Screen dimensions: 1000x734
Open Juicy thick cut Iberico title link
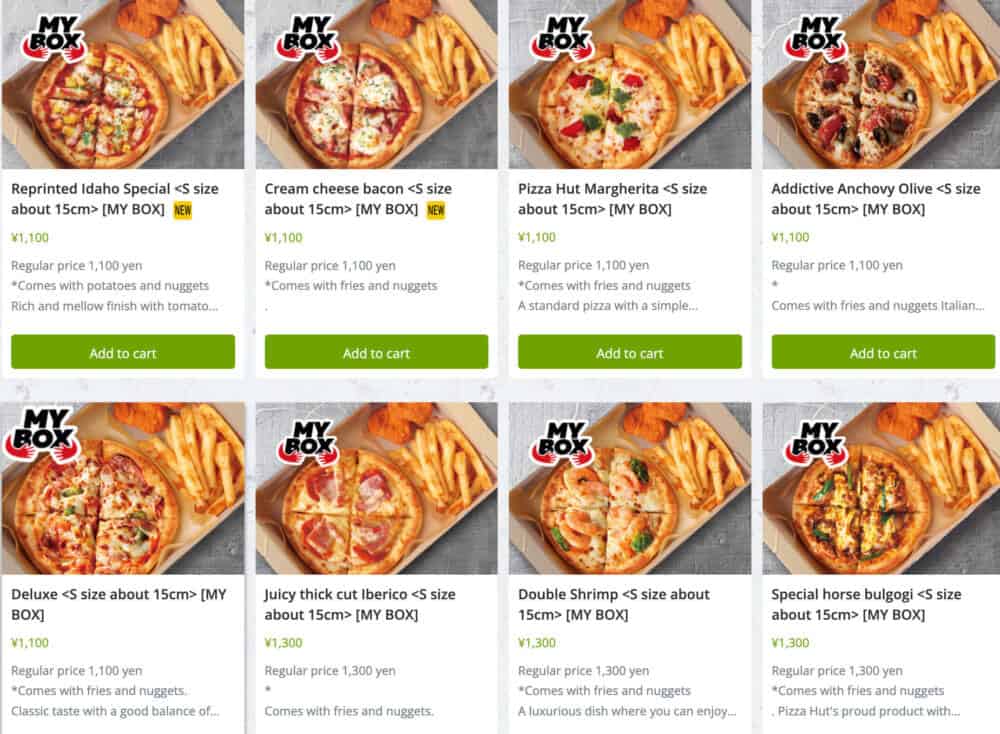coord(360,604)
